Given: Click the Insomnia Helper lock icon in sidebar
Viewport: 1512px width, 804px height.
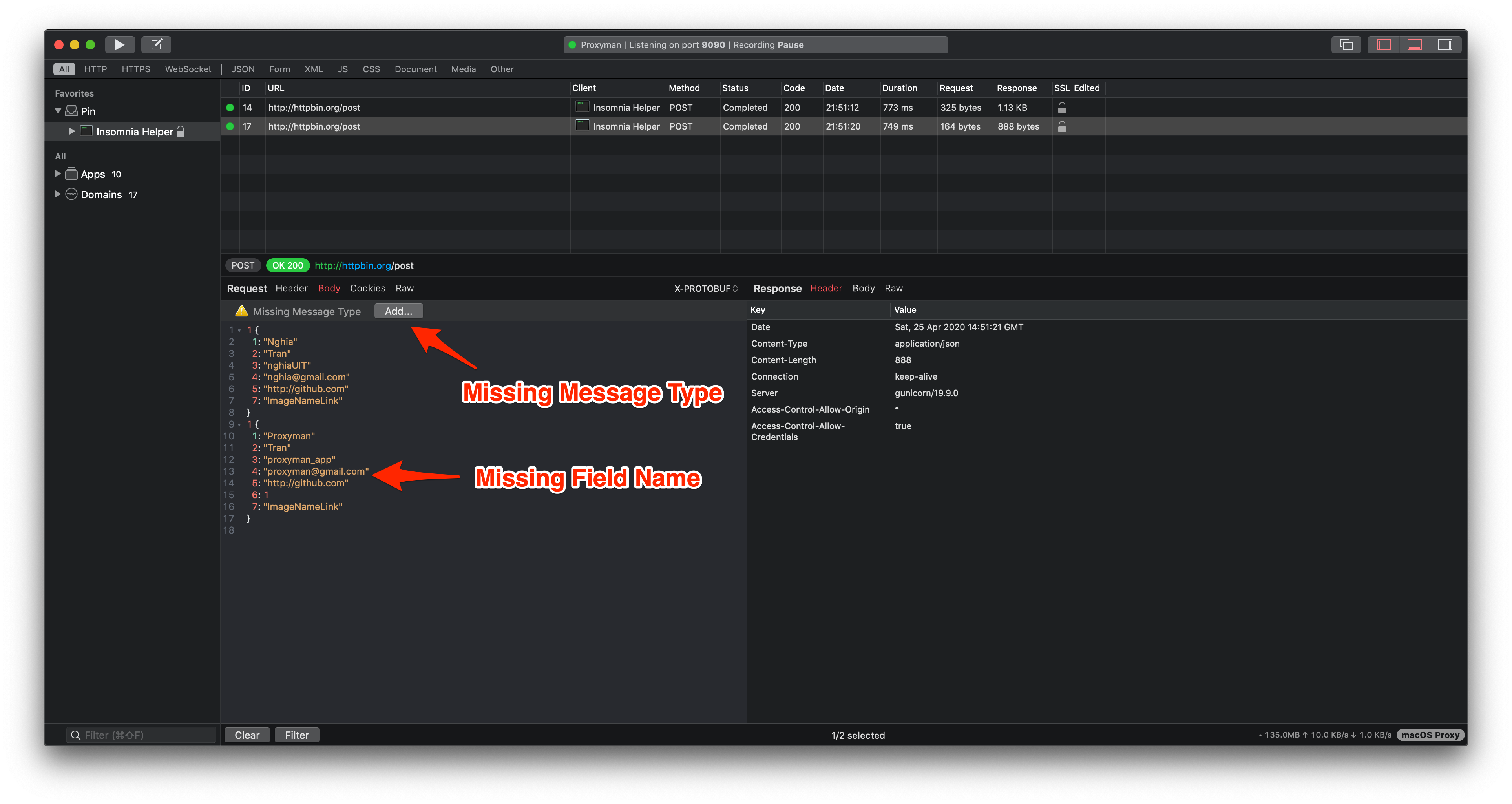Looking at the screenshot, I should 181,132.
